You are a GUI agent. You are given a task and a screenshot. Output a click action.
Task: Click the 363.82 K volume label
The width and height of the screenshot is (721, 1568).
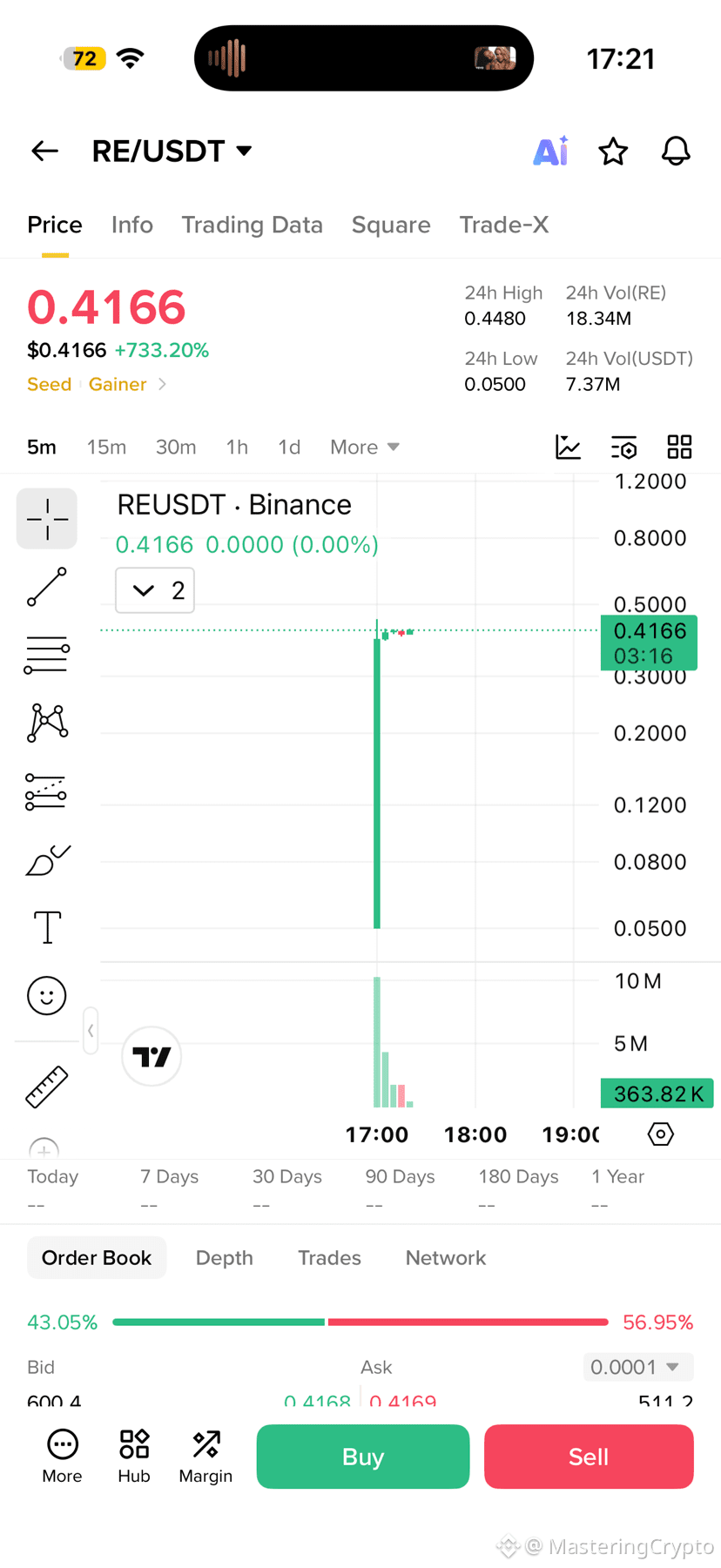[x=657, y=1094]
